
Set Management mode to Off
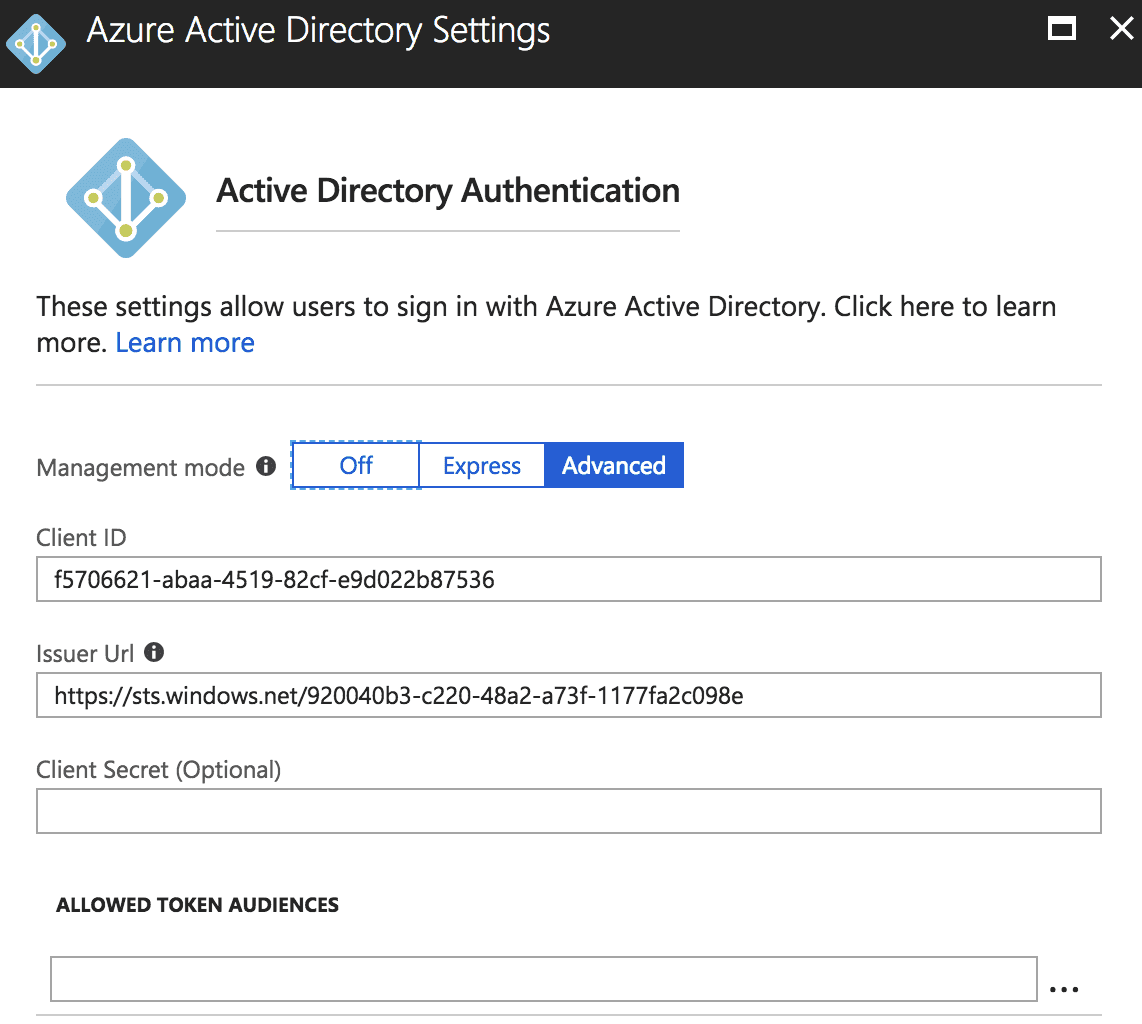tap(355, 465)
